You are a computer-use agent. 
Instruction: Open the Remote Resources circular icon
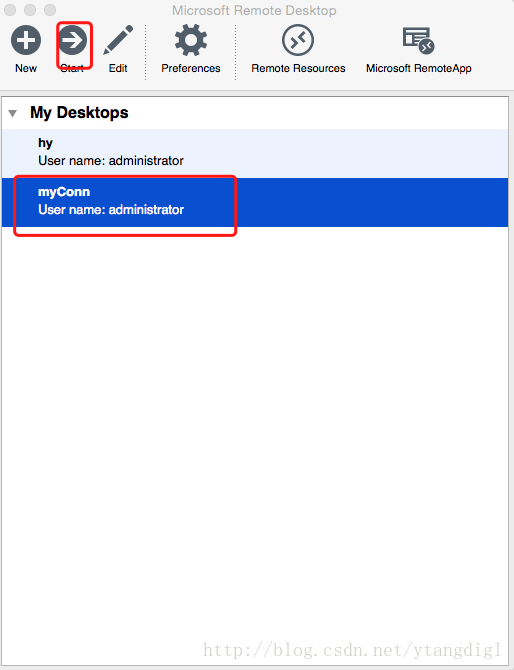click(298, 40)
